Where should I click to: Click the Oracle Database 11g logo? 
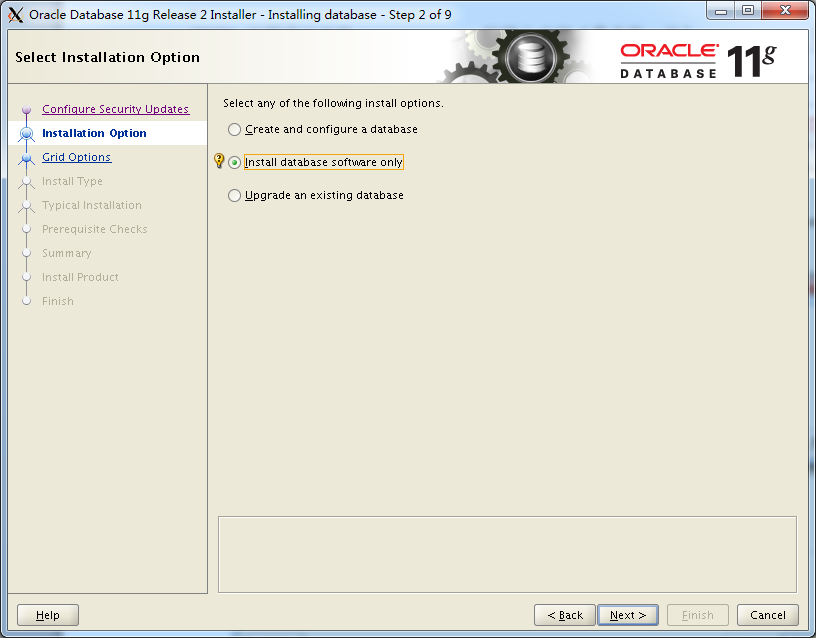698,61
